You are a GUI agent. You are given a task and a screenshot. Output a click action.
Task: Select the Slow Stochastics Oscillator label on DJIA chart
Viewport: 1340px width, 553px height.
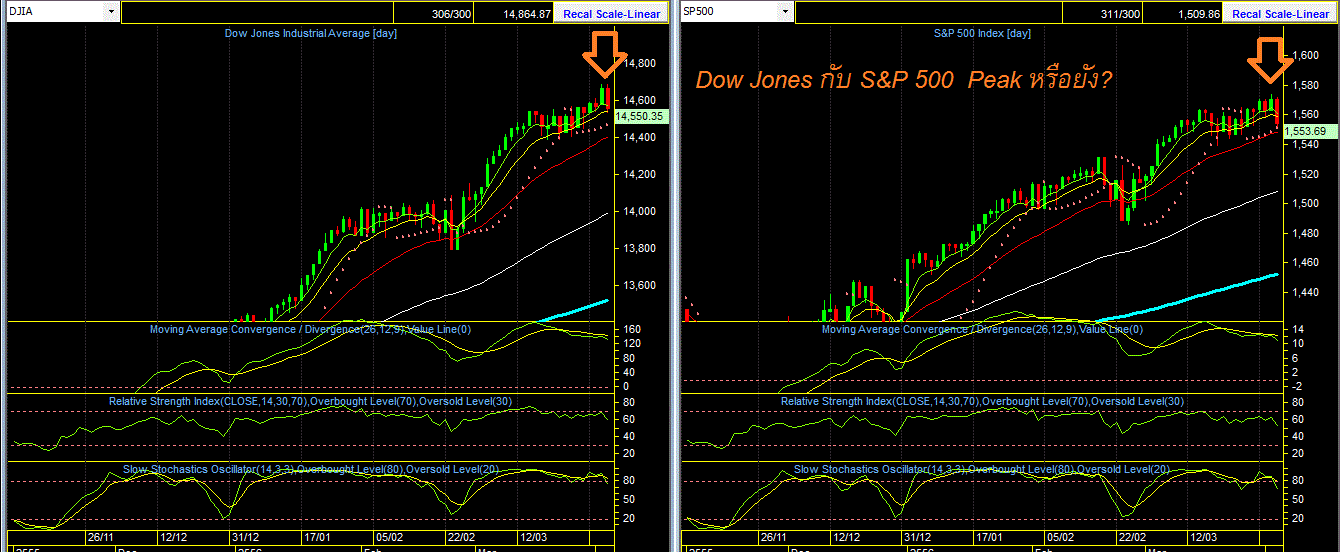tap(310, 469)
